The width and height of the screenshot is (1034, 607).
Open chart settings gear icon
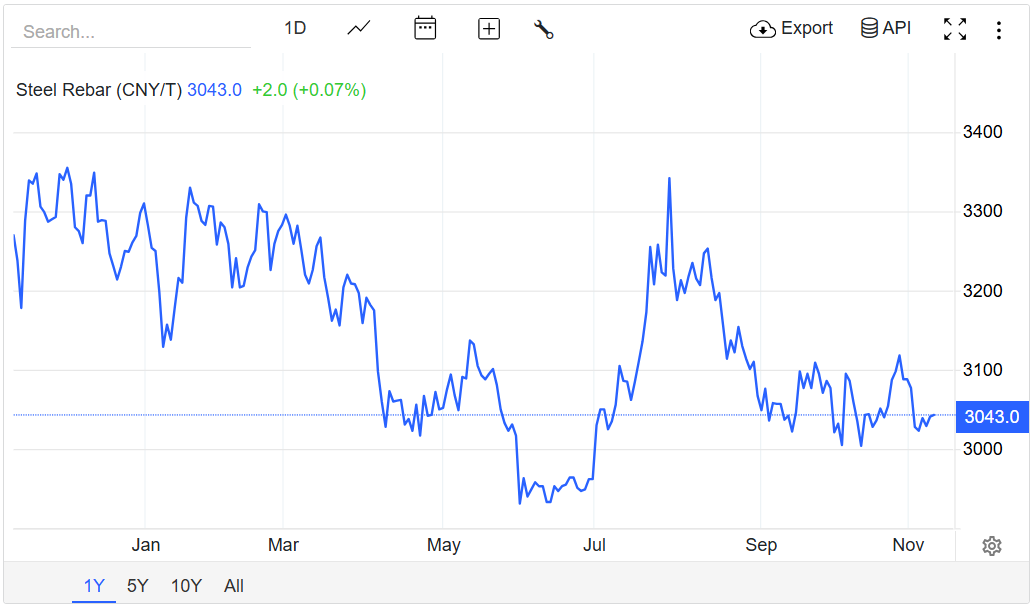(x=992, y=546)
